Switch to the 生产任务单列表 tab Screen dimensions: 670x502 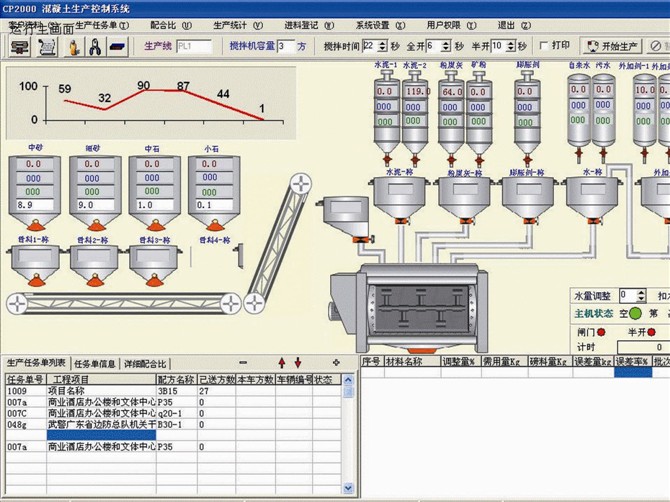coord(36,363)
